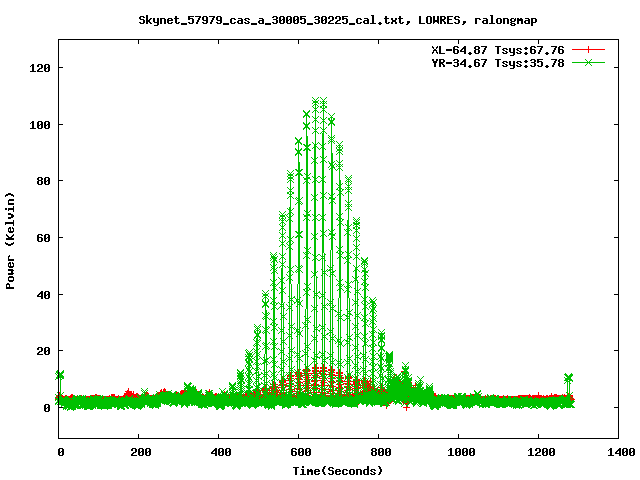Click the y-axis tick label 100
640x480 pixels.
(x=40, y=125)
